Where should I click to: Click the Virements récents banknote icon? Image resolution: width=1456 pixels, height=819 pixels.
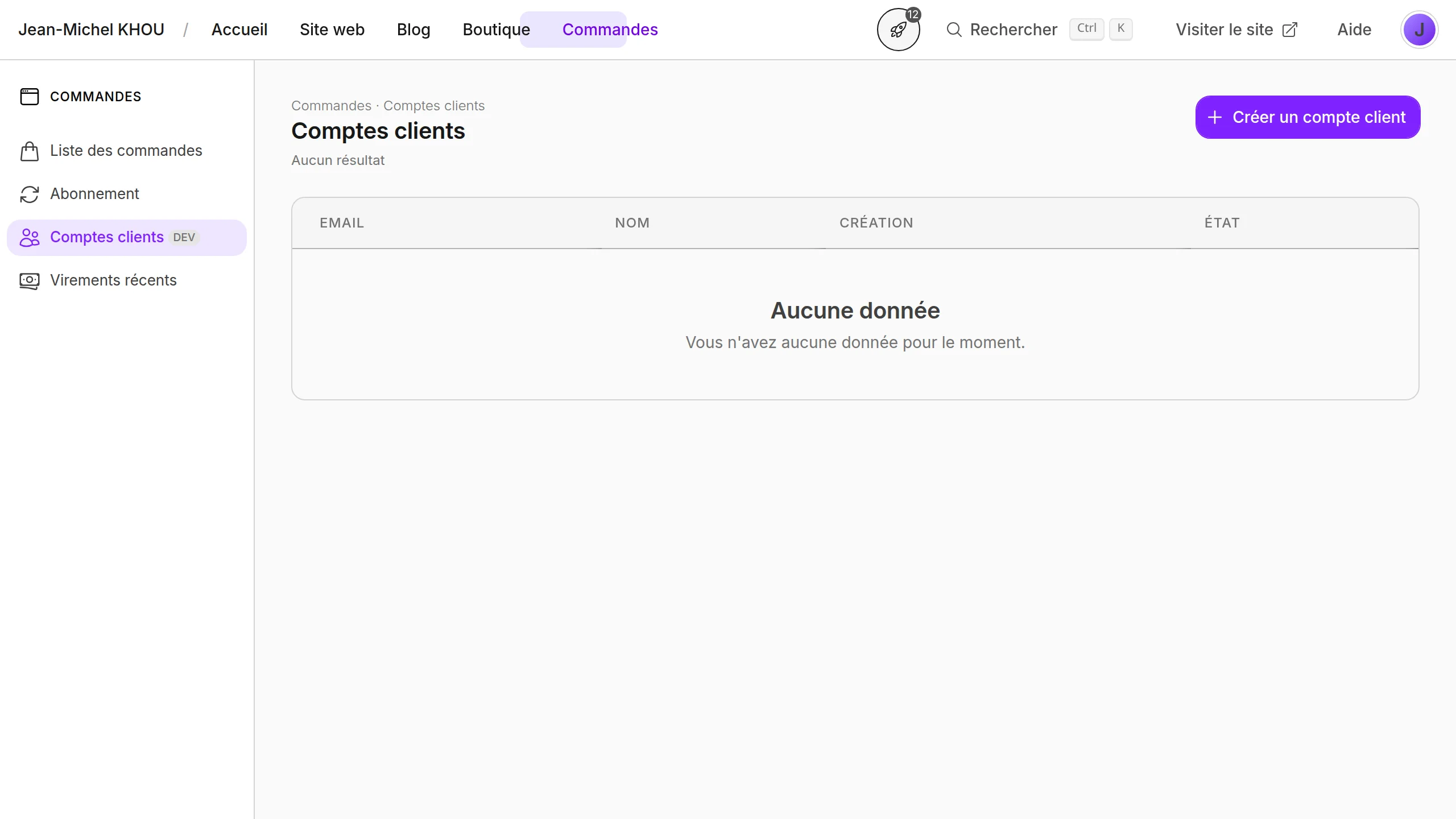click(x=30, y=281)
